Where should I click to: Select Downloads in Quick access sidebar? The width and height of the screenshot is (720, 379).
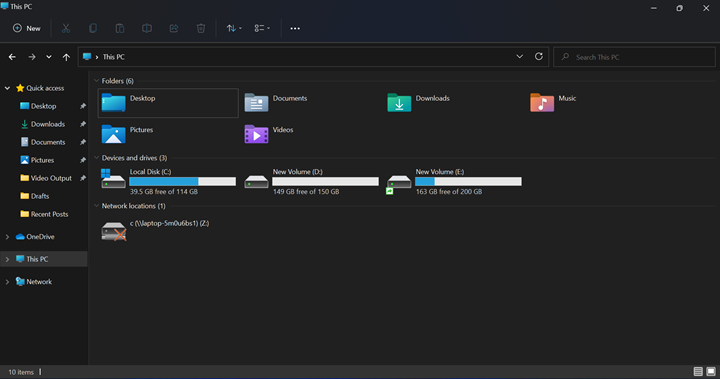point(44,124)
